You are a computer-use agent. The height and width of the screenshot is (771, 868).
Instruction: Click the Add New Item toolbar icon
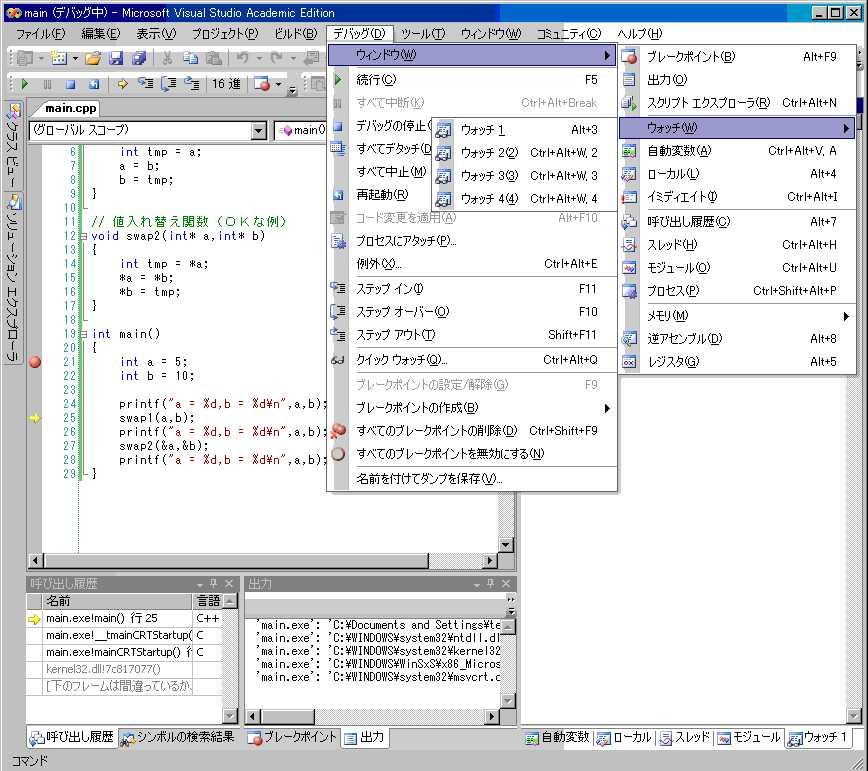coord(59,58)
